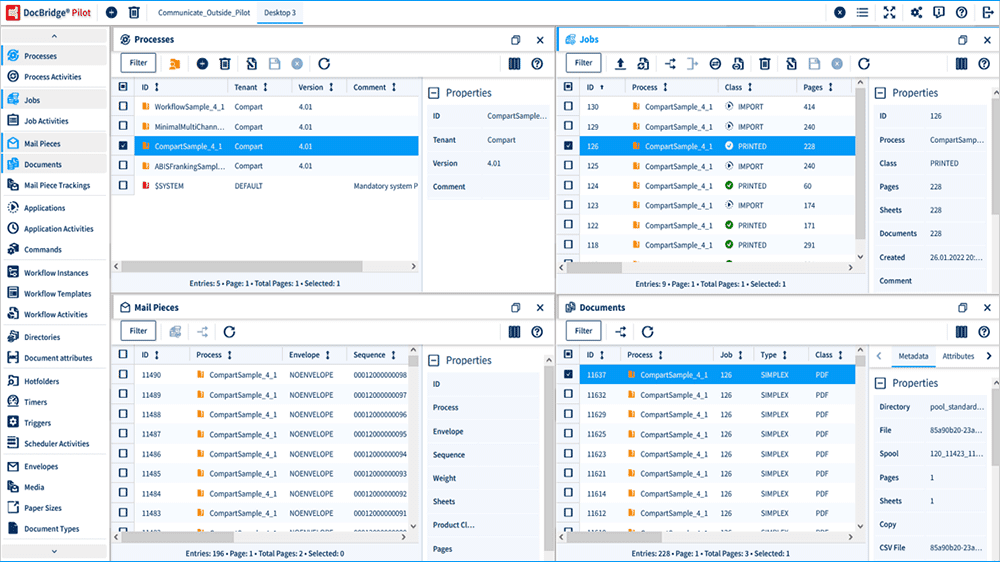
Task: Click the trash icon in Jobs toolbar
Action: click(764, 63)
